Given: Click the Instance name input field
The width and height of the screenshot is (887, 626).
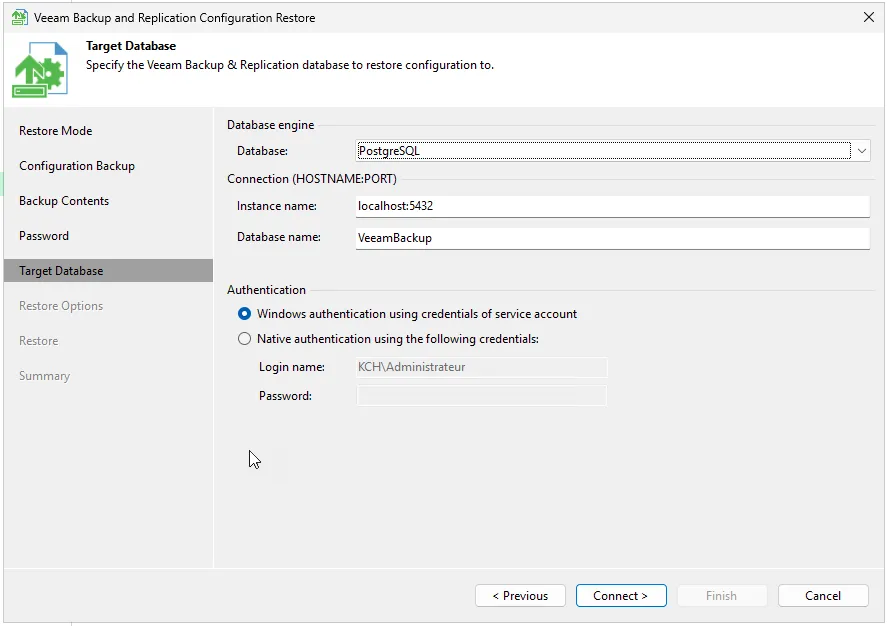Looking at the screenshot, I should (612, 206).
